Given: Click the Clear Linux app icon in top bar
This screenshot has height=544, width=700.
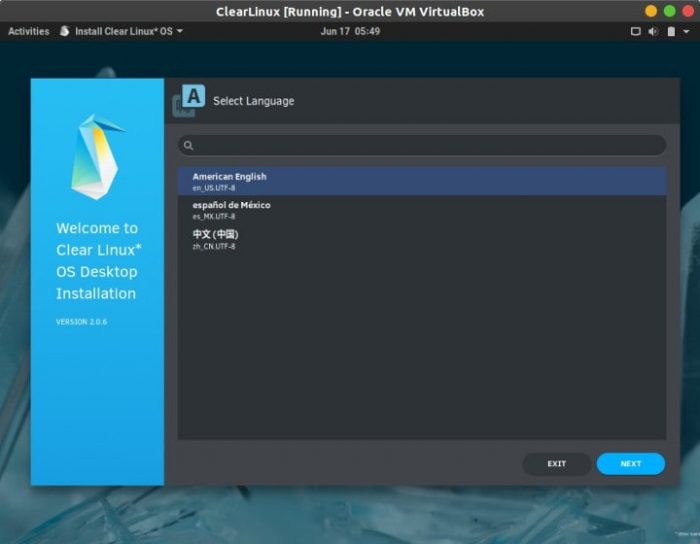Looking at the screenshot, I should pyautogui.click(x=65, y=31).
